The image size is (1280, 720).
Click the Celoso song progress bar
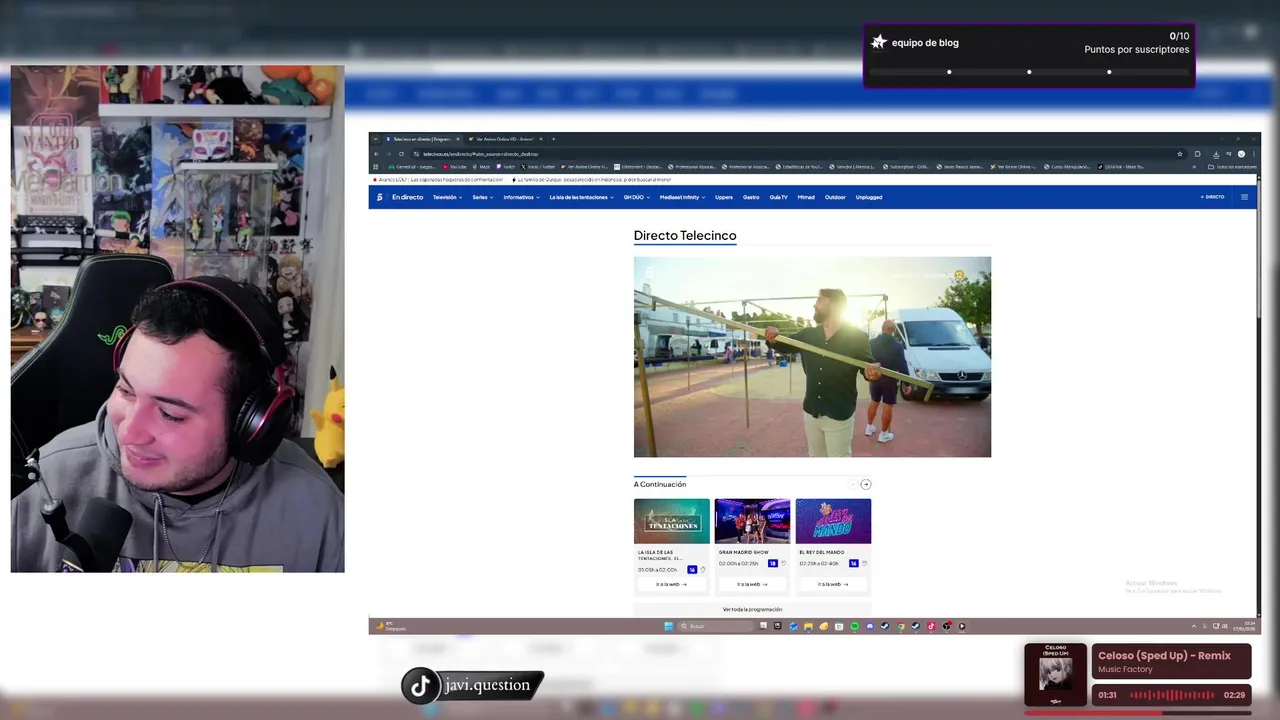point(1138,713)
